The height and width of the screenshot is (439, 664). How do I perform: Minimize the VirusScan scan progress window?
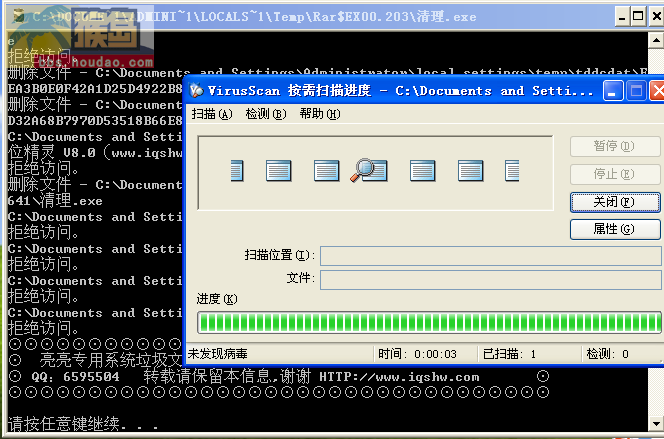coord(613,91)
